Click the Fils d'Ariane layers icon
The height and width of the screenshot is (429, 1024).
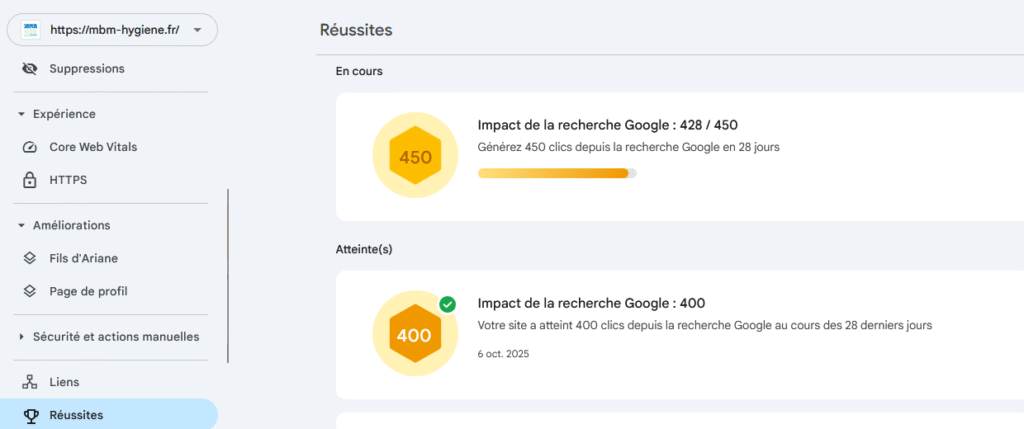[x=30, y=258]
